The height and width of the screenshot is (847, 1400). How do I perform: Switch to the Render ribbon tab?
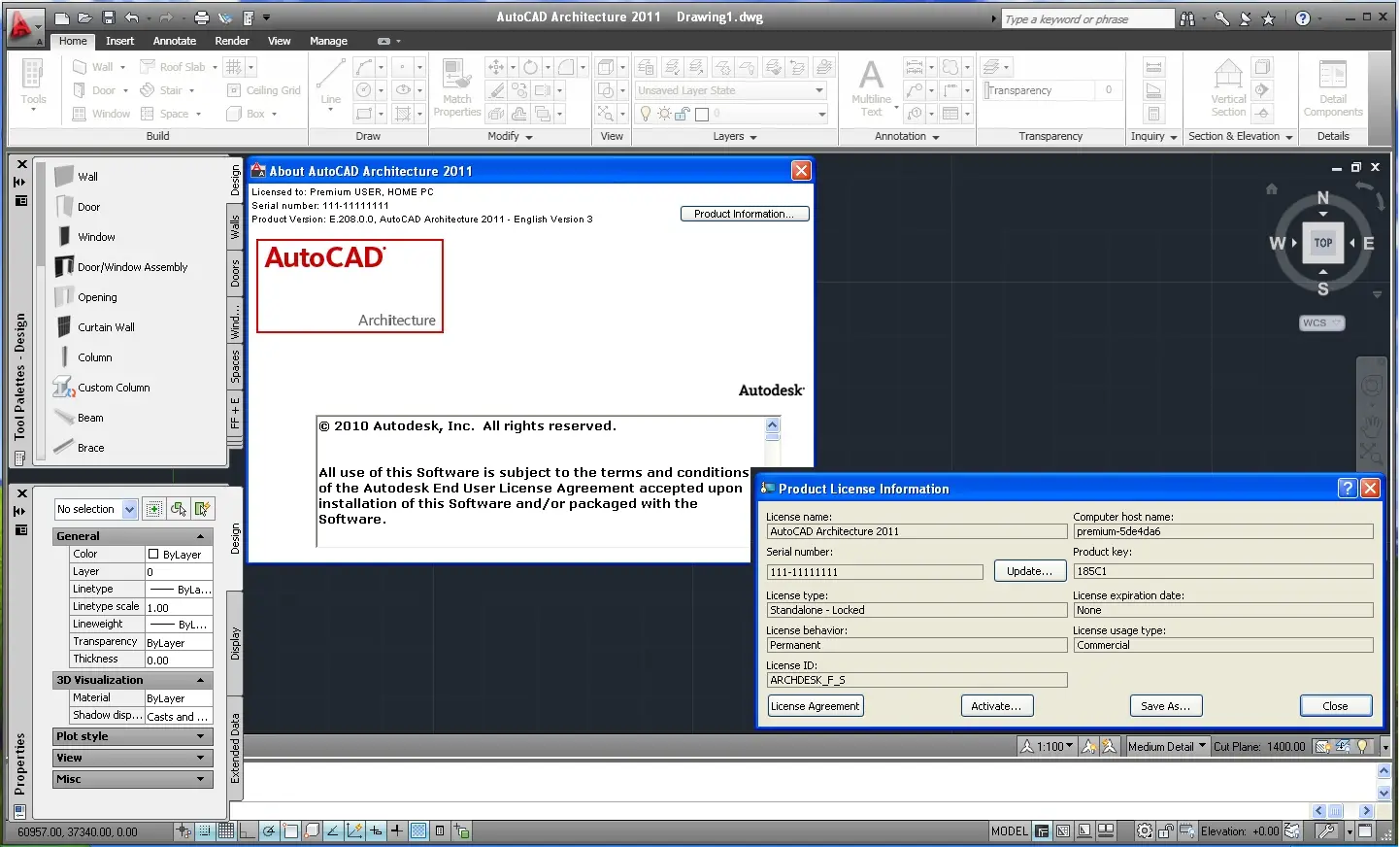(x=232, y=41)
